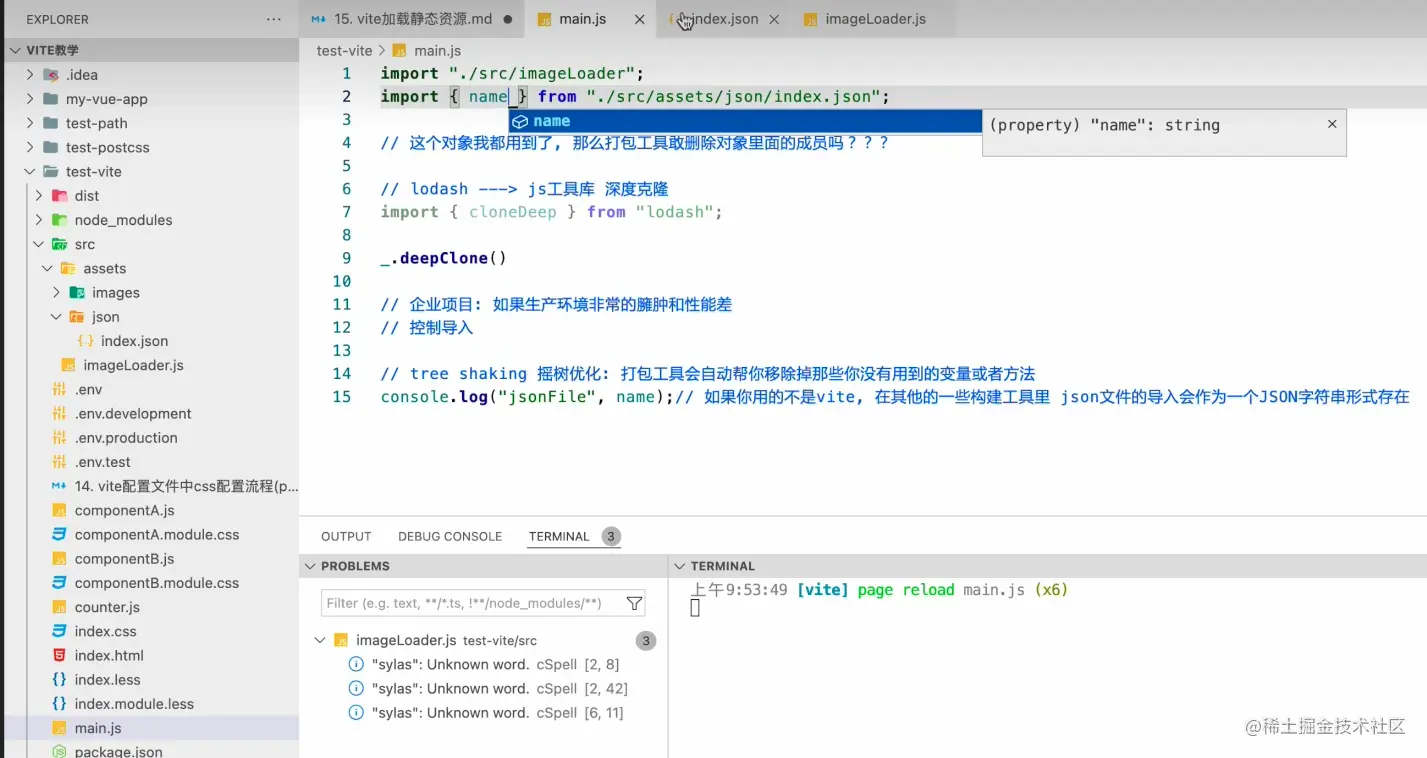Click the markdown icon beside 14. vite配置文件
The width and height of the screenshot is (1427, 758).
click(x=58, y=486)
